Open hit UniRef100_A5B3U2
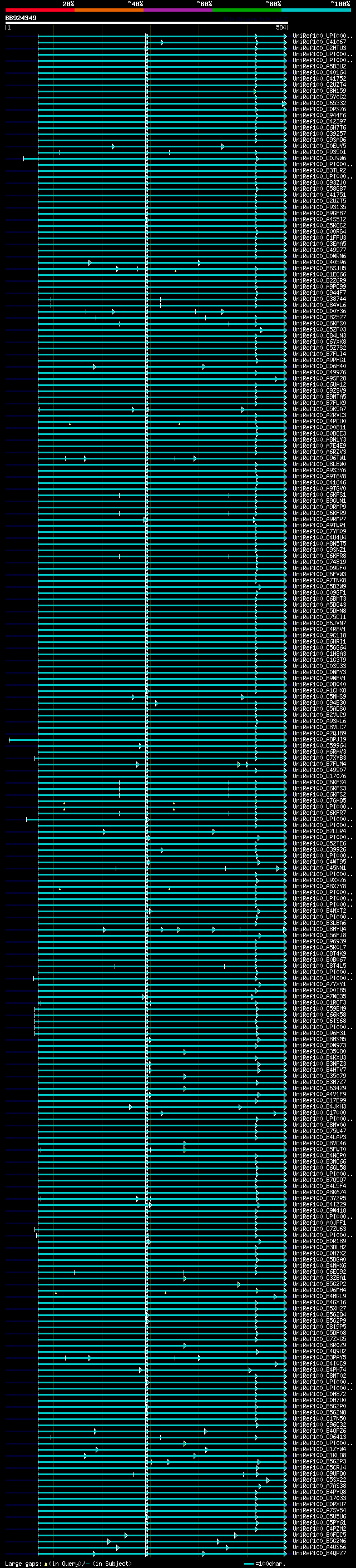Screen dimensions: 356x1568 [x=319, y=66]
